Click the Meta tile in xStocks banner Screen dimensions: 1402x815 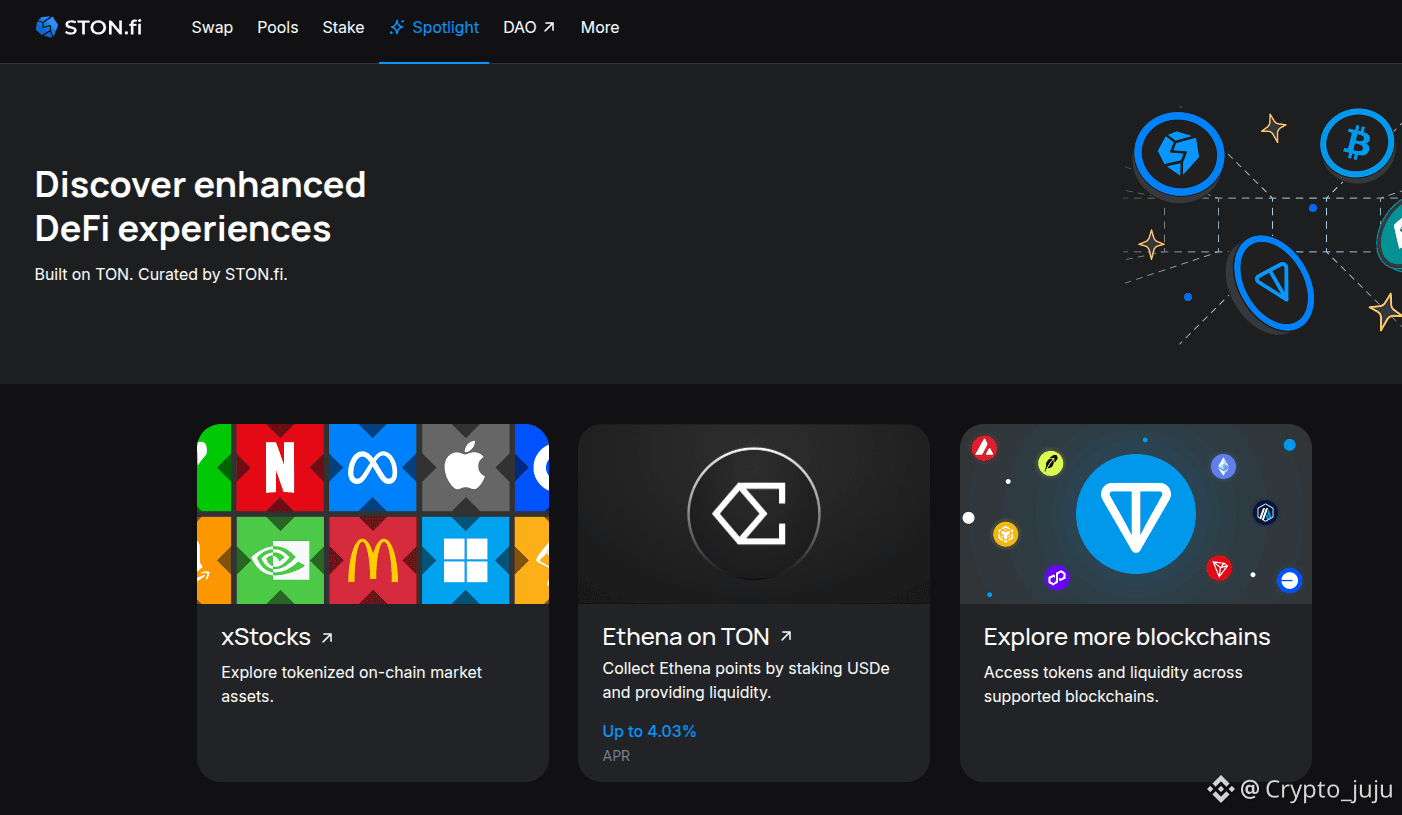pyautogui.click(x=372, y=468)
